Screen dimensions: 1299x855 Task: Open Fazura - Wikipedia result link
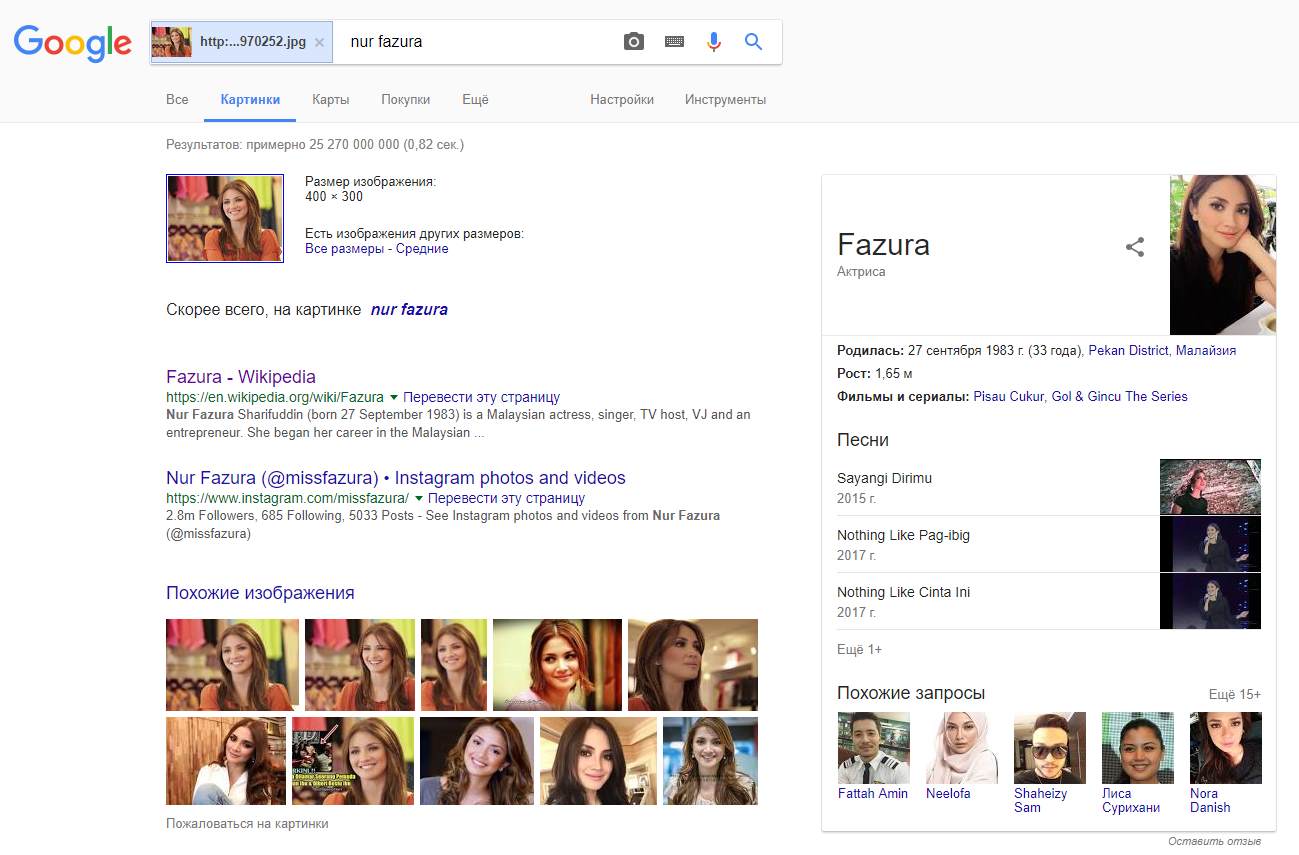click(241, 377)
